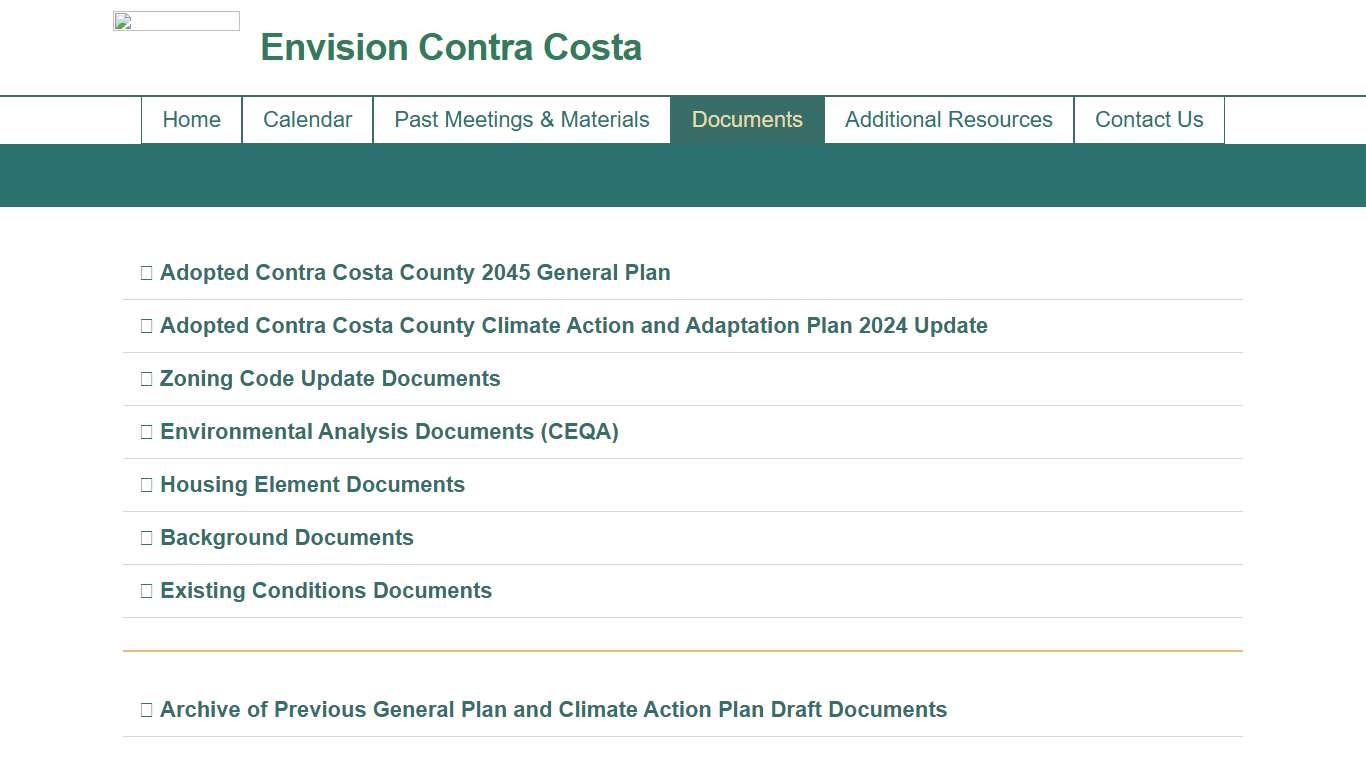Expand the Adopted 2045 General Plan section
This screenshot has height=768, width=1366.
415,272
